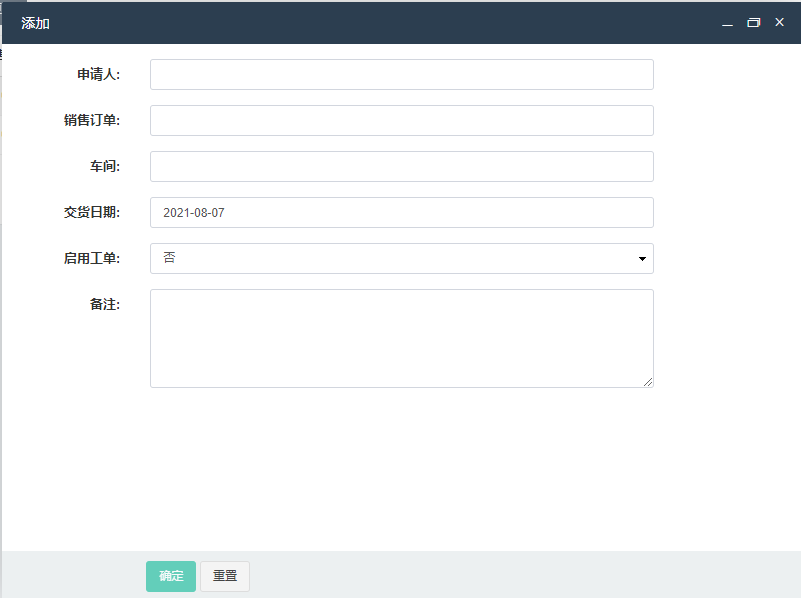801x598 pixels.
Task: Confirm with the 确定 button
Action: [171, 576]
